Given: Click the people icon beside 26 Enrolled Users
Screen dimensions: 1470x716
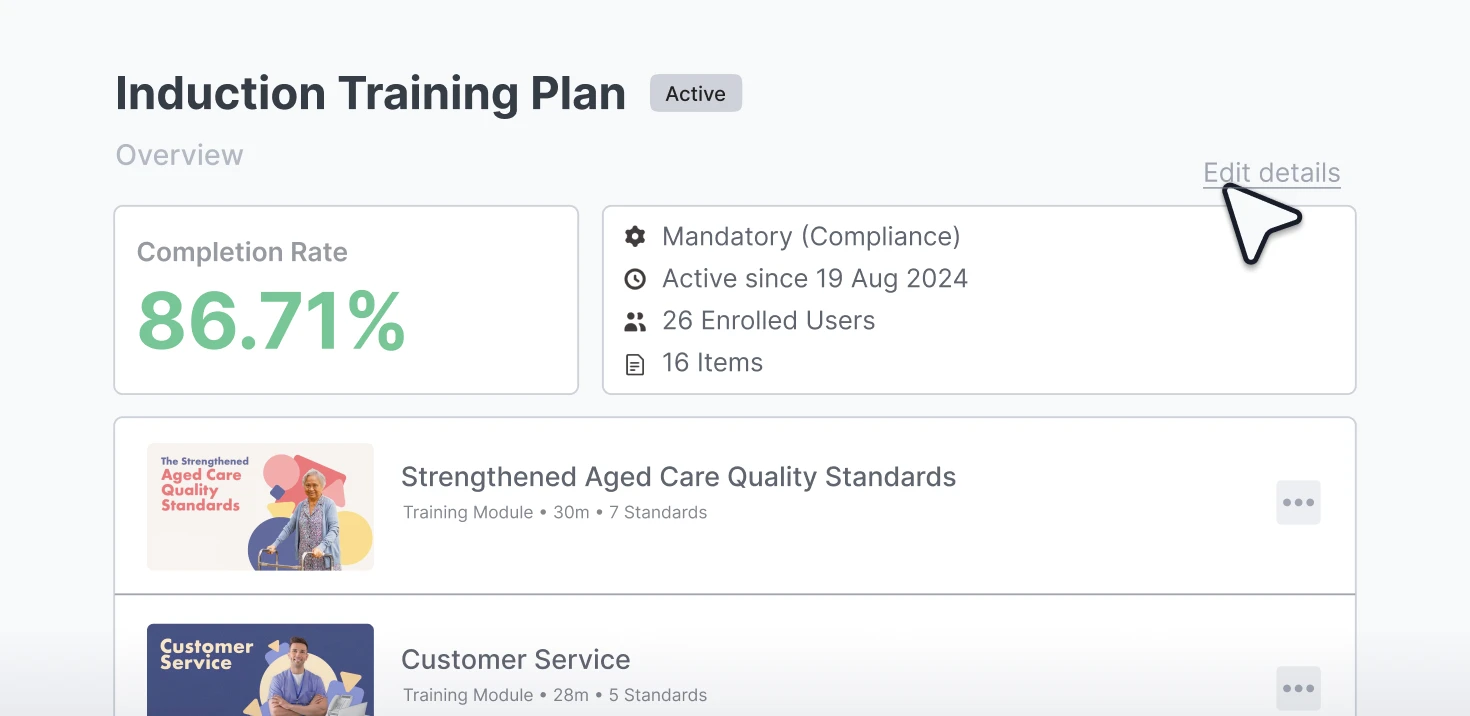Looking at the screenshot, I should (635, 321).
